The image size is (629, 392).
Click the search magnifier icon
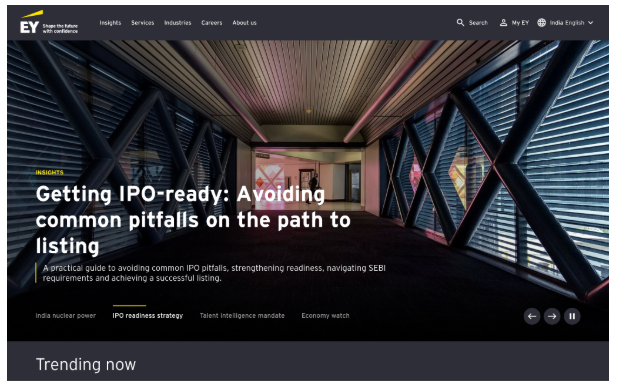click(x=460, y=22)
